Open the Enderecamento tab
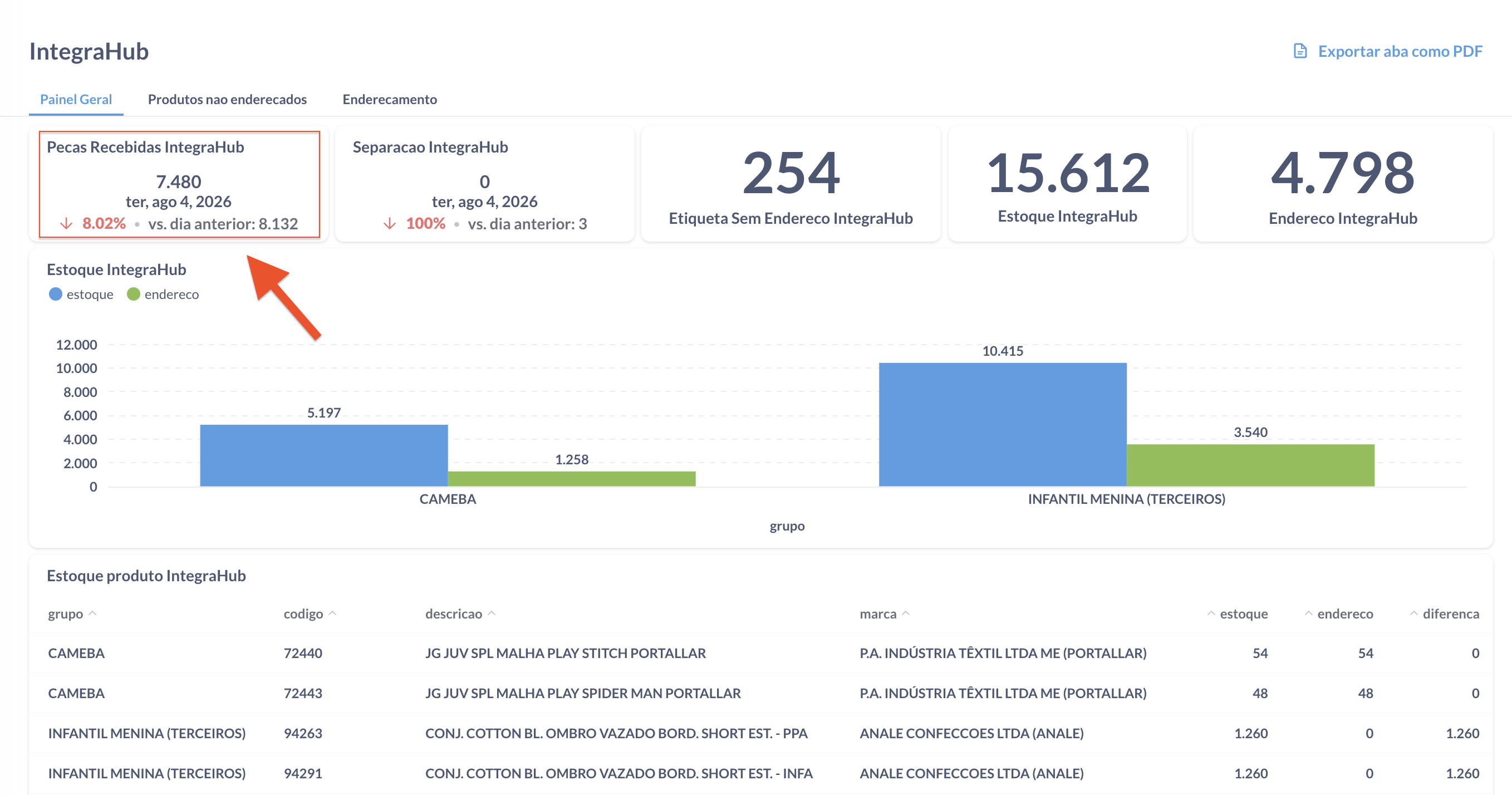 coord(390,99)
